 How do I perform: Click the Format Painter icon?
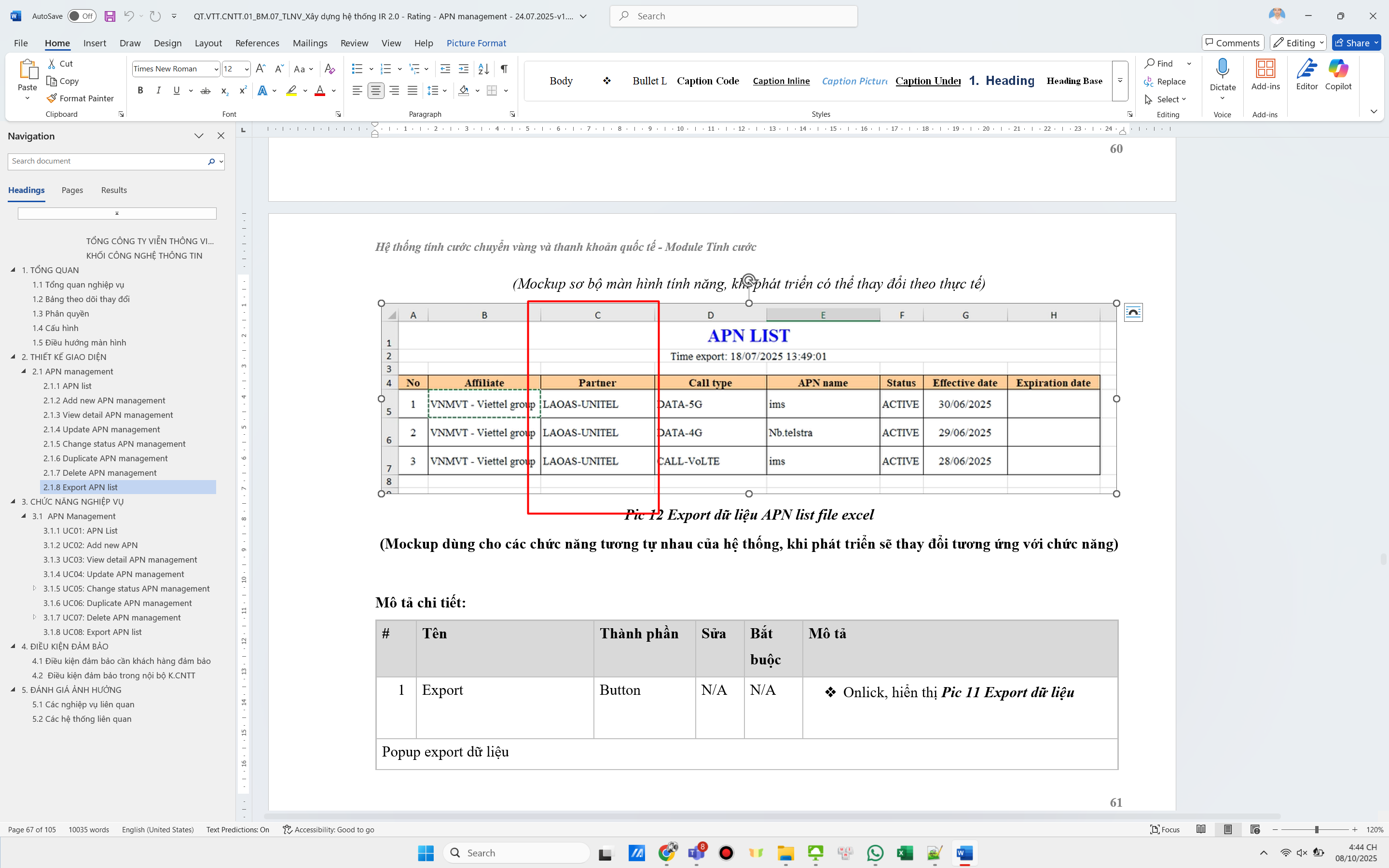[x=52, y=98]
